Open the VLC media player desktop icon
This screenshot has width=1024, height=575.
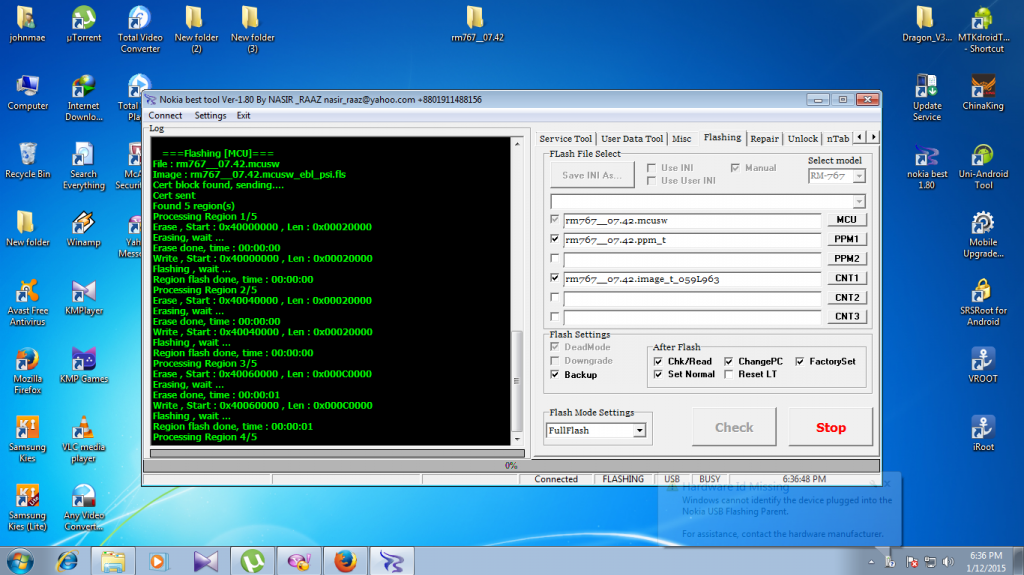(84, 430)
